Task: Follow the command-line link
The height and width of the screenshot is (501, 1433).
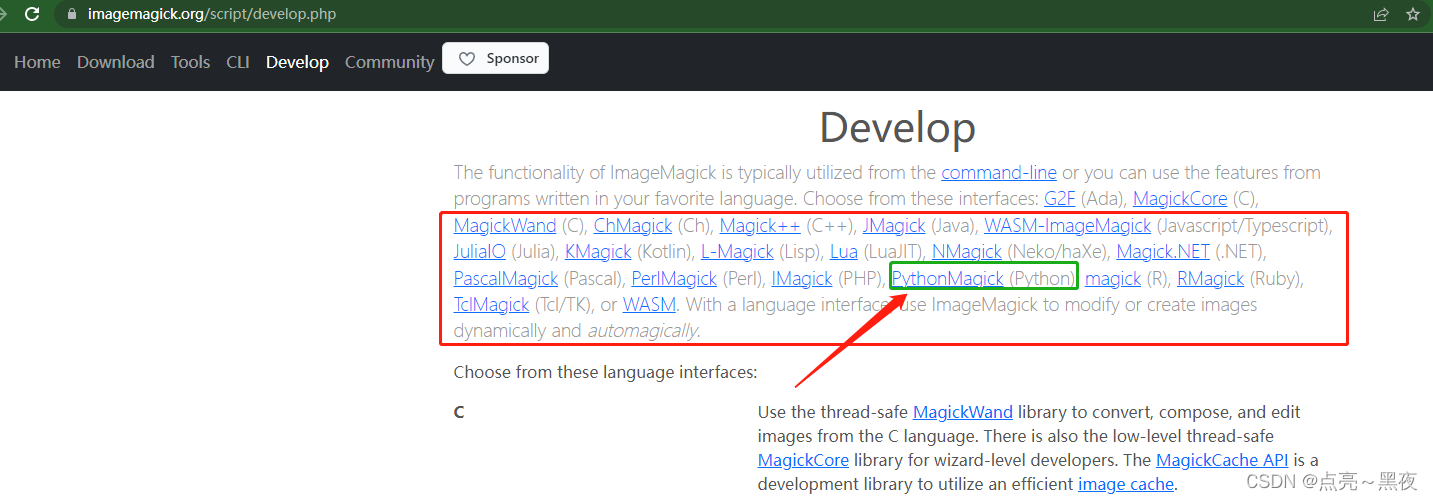Action: click(999, 172)
